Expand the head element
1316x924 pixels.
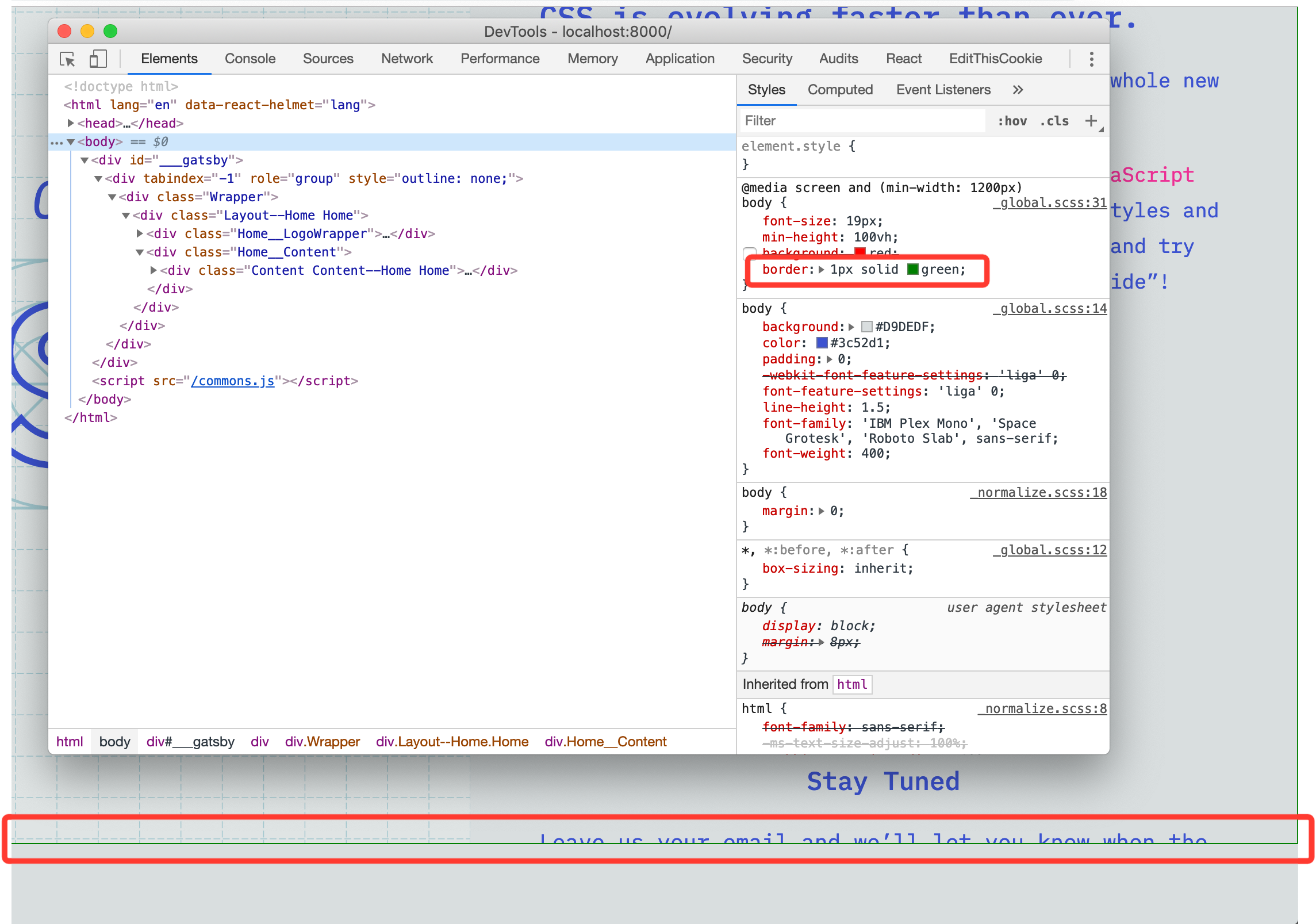(x=70, y=123)
